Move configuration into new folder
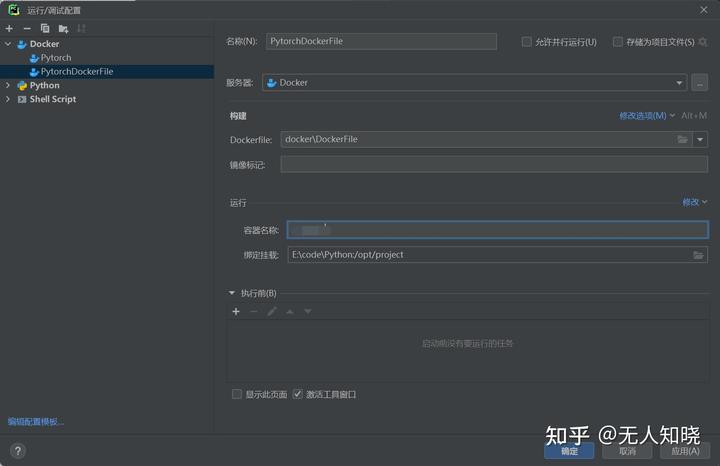The height and width of the screenshot is (466, 720). (63, 29)
